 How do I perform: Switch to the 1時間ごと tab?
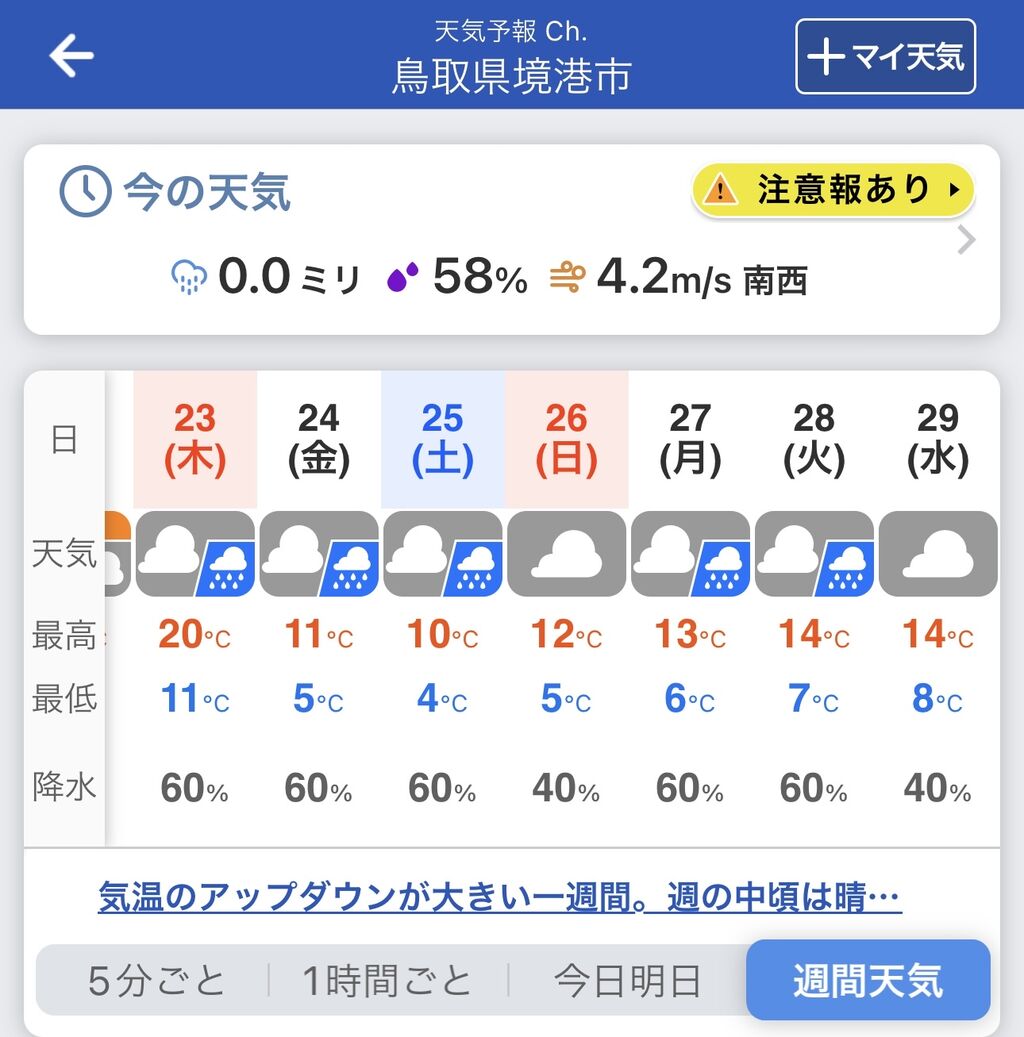(386, 980)
